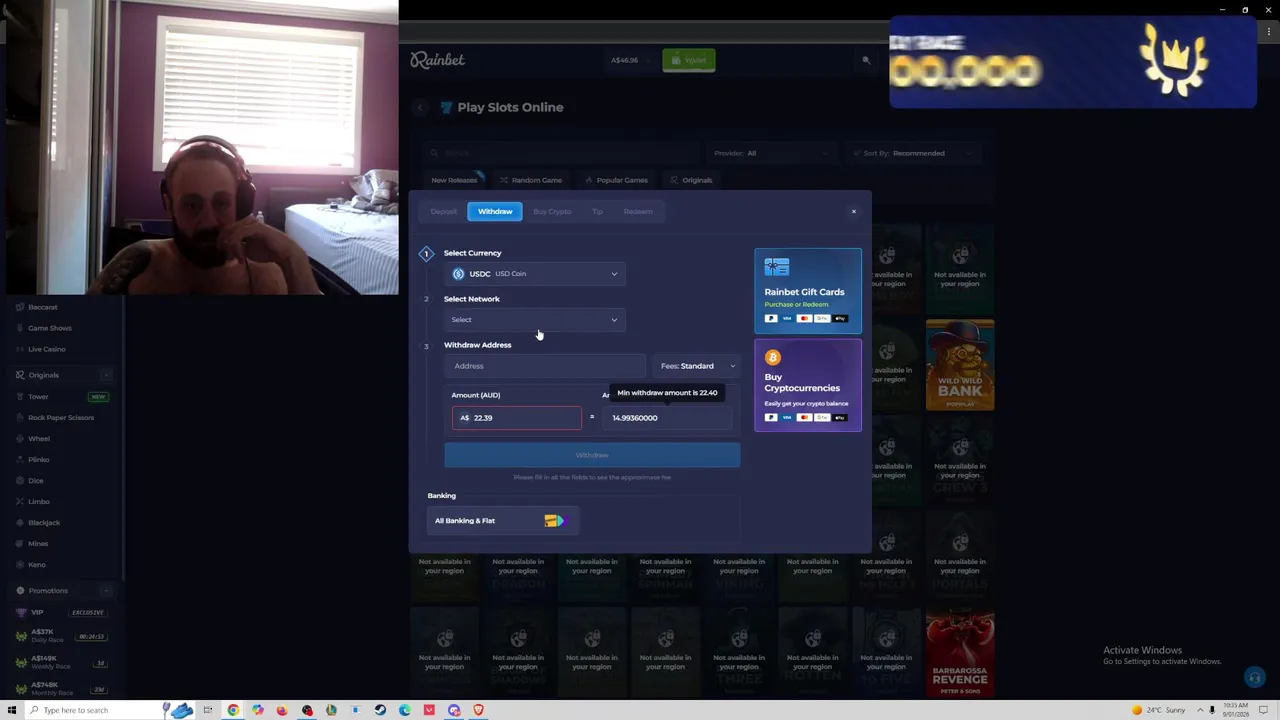1280x720 pixels.
Task: Click the USDC coin icon
Action: click(459, 274)
